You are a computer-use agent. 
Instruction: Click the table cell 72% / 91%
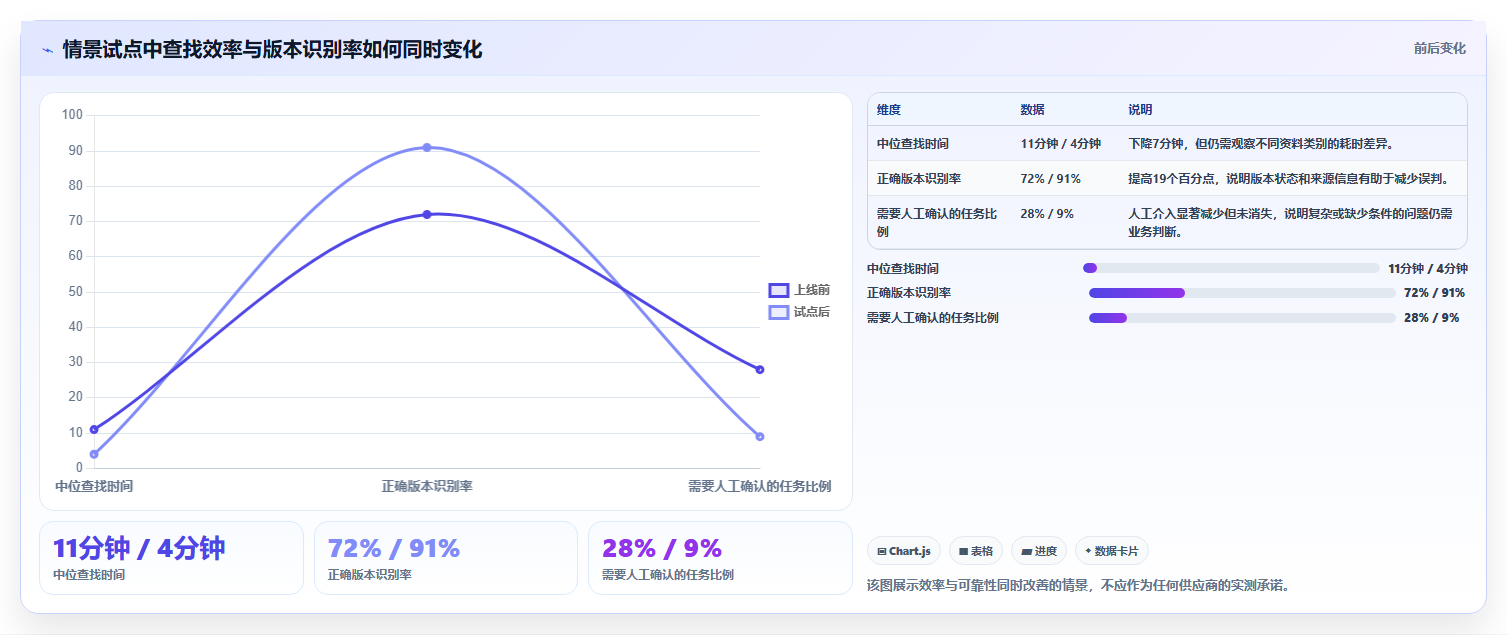(x=1050, y=179)
